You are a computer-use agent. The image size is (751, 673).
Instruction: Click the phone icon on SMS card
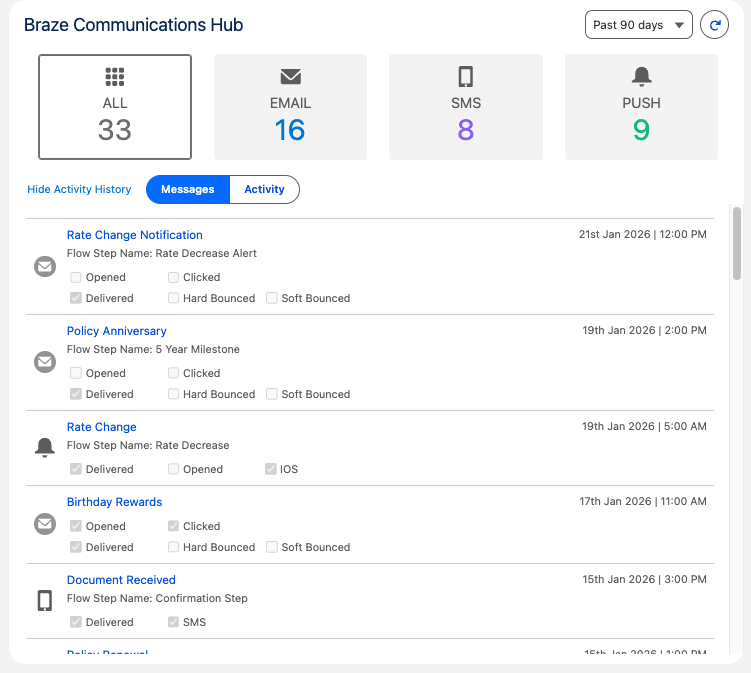(x=466, y=77)
